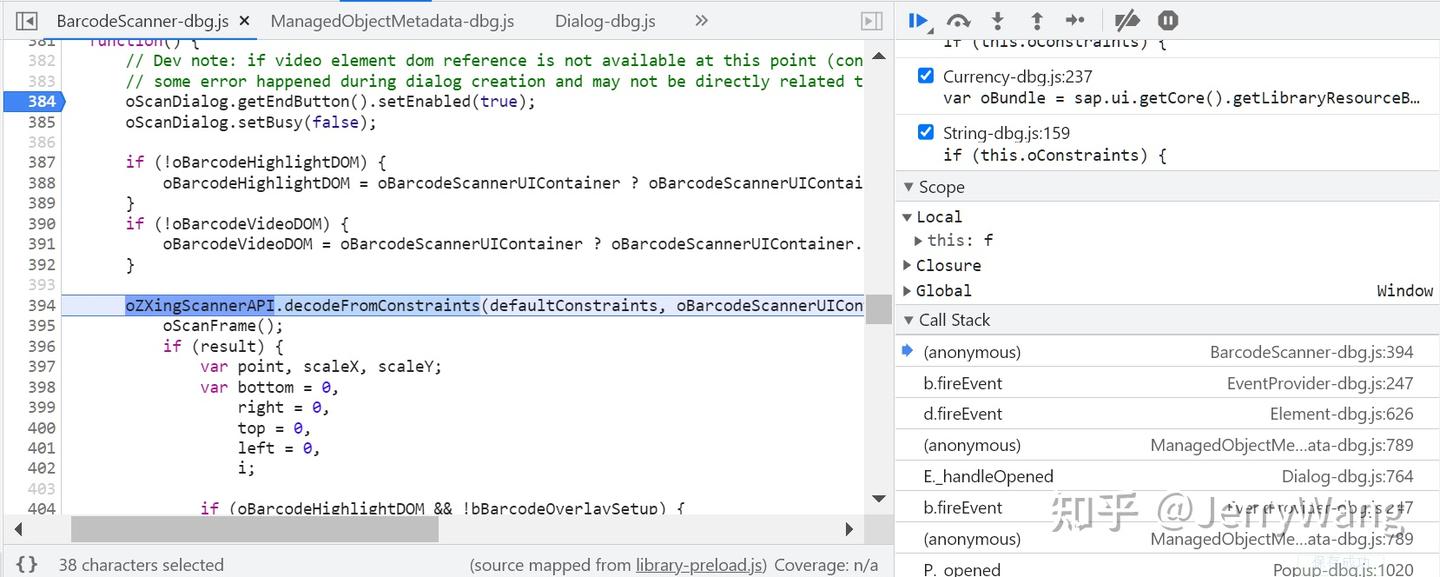Uncheck the String-dbg.js:159 breakpoint
The height and width of the screenshot is (577, 1440).
coord(925,132)
